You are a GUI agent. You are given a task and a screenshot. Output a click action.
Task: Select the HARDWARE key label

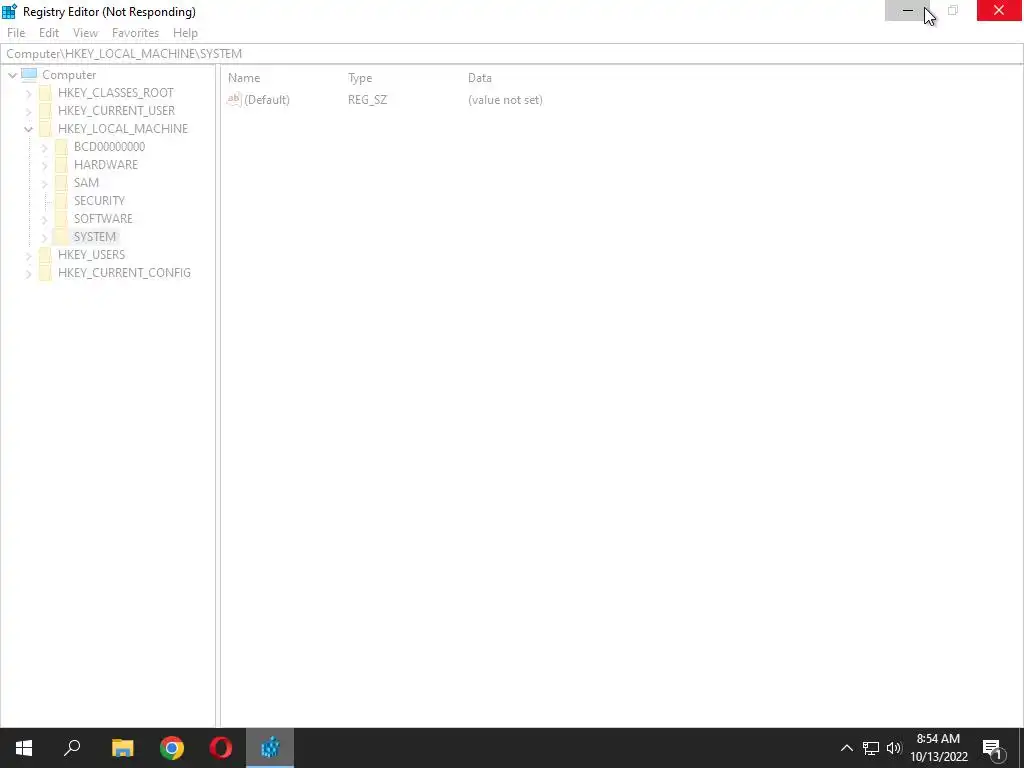pyautogui.click(x=106, y=165)
